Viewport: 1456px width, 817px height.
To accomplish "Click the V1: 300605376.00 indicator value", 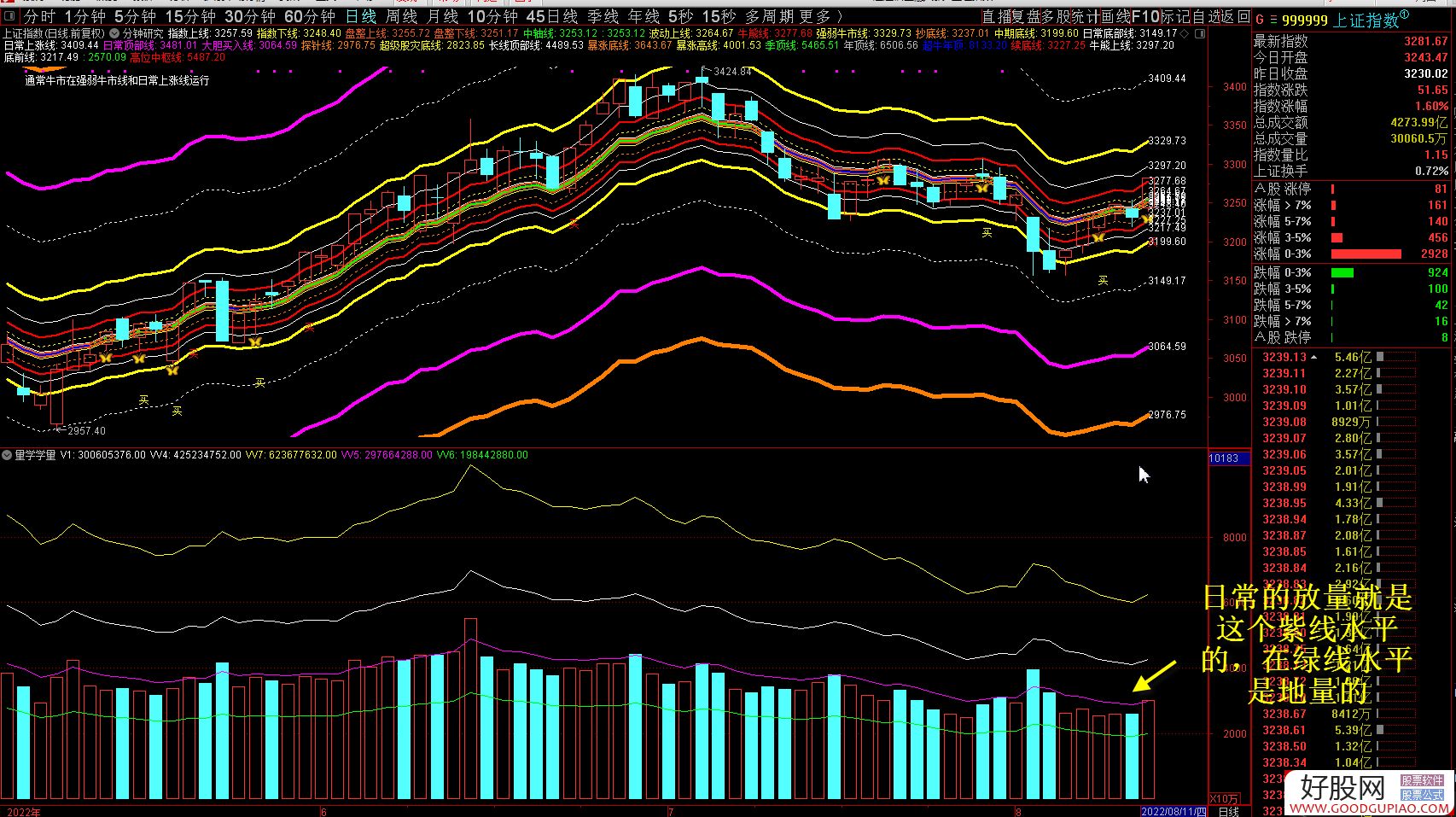I will 102,455.
